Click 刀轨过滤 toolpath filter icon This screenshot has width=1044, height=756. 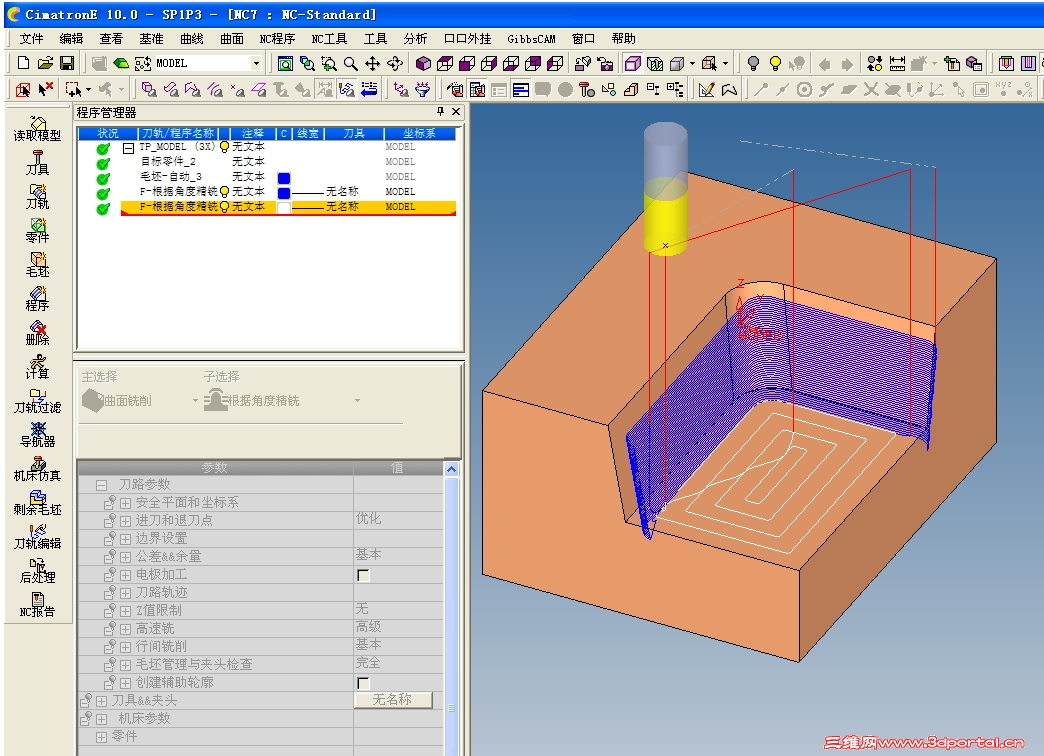[37, 400]
